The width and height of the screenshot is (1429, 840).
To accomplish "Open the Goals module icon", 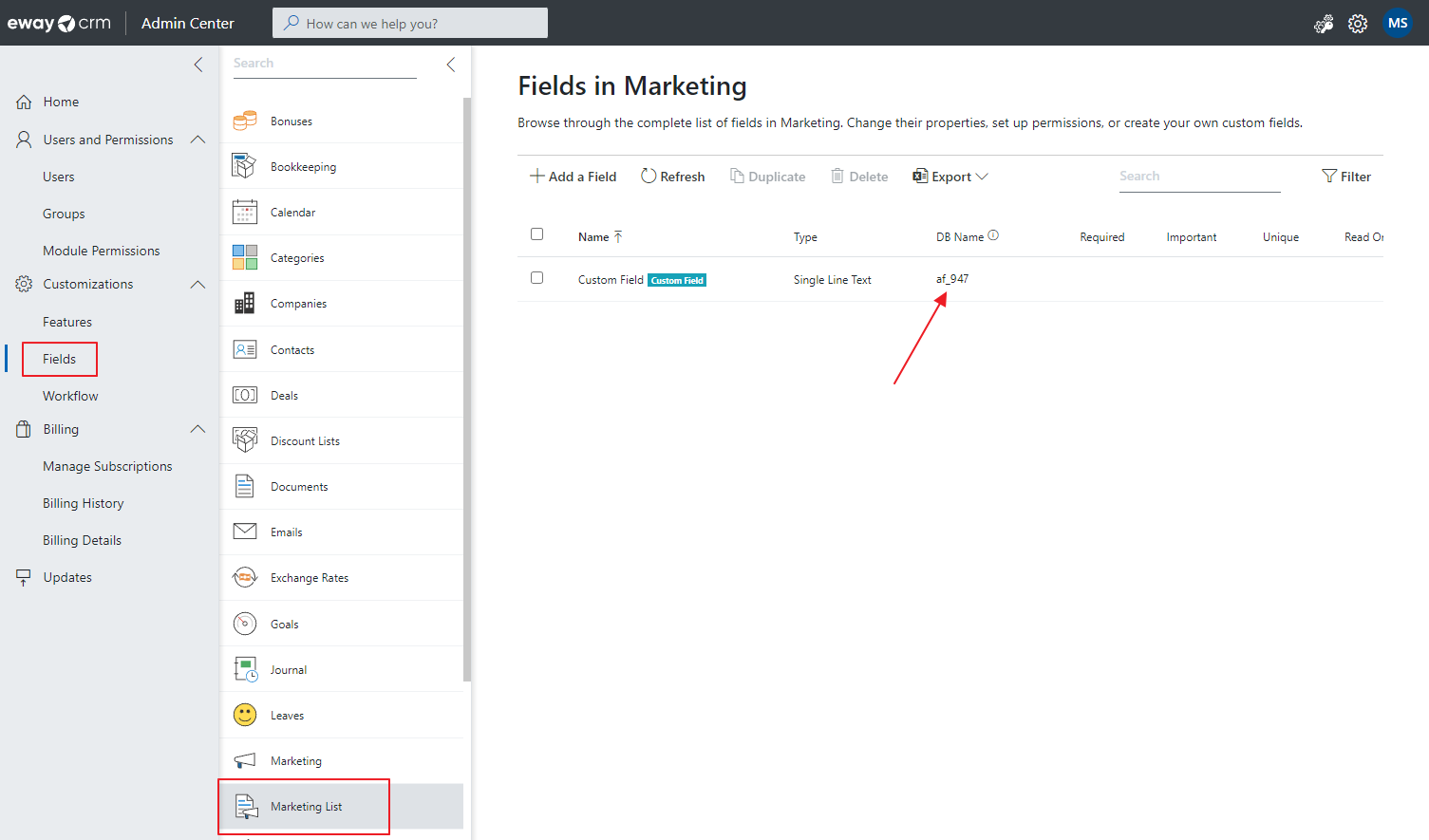I will click(245, 624).
